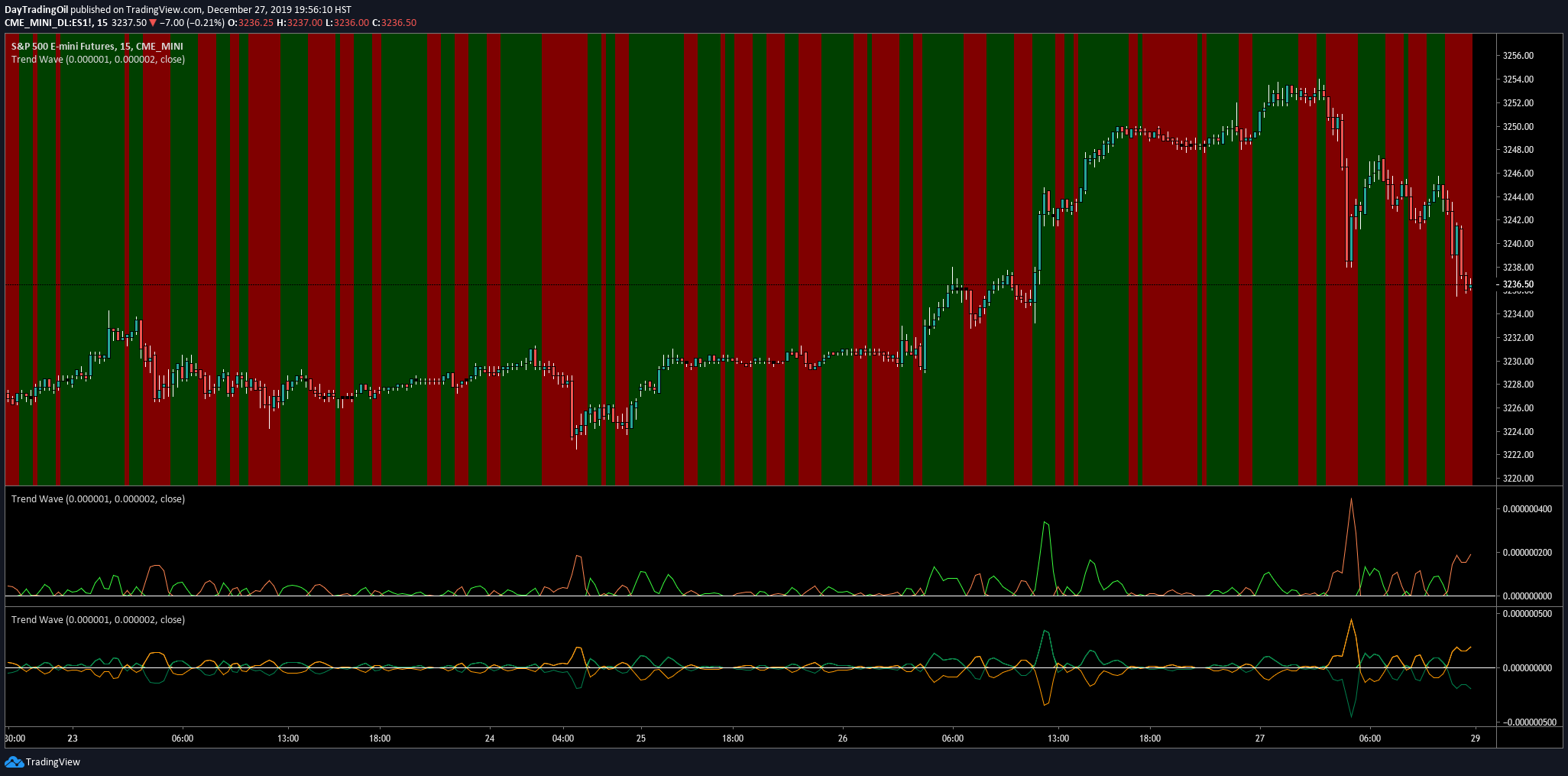Click the 27 date label on time axis
This screenshot has height=776, width=1568.
1260,739
